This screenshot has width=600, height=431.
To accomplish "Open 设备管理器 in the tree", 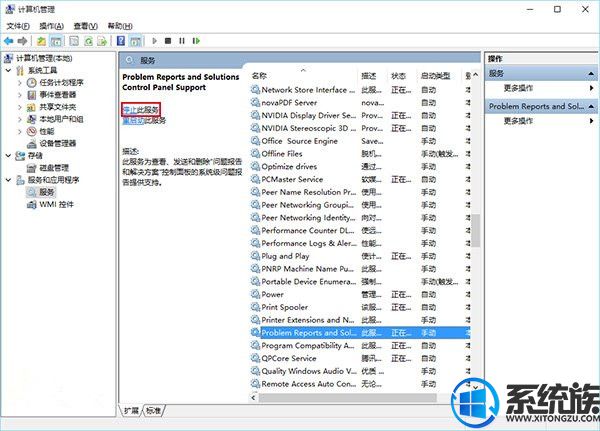I will 57,144.
